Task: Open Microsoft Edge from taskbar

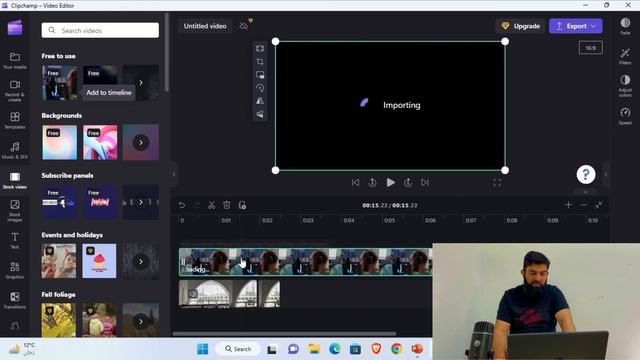Action: 335,349
